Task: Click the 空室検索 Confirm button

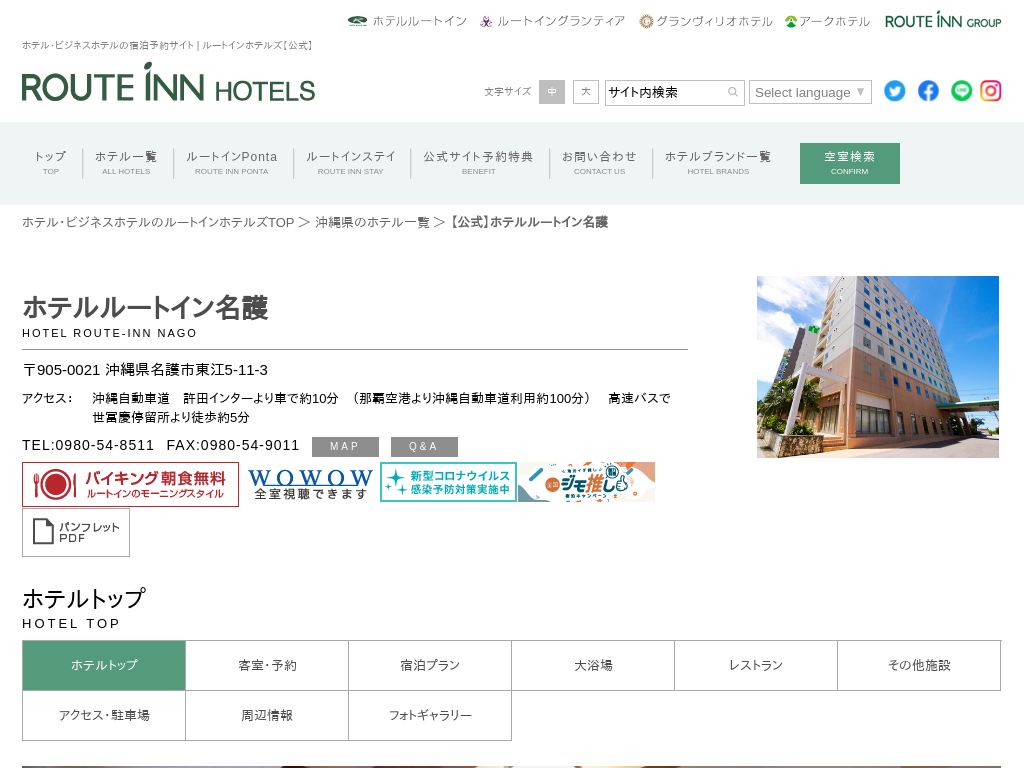Action: pyautogui.click(x=850, y=163)
